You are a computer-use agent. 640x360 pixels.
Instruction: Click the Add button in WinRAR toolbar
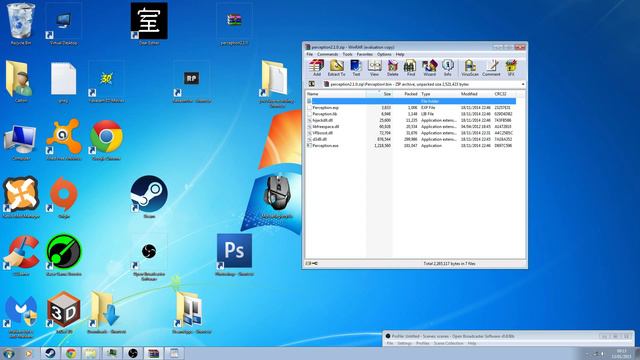(316, 68)
